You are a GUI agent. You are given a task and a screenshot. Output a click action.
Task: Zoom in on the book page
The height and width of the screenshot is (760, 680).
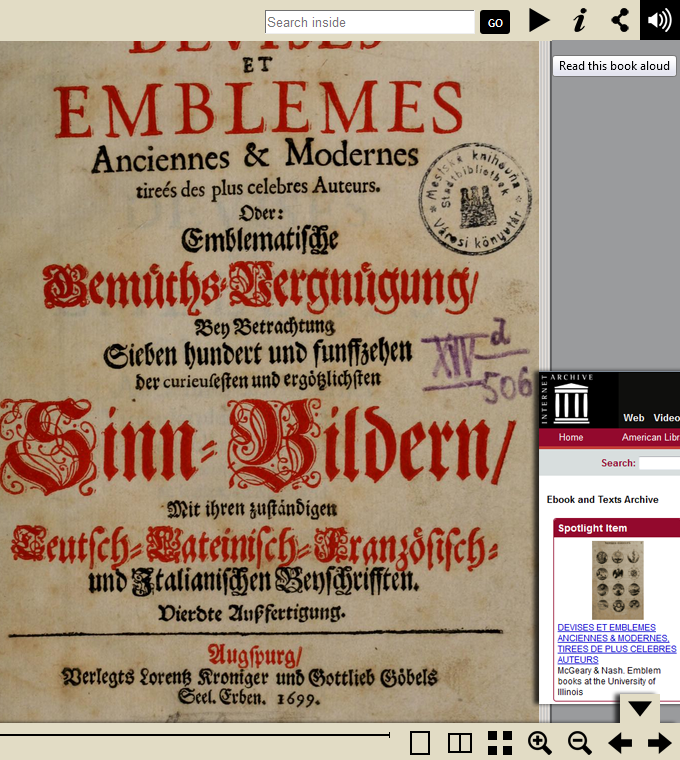[x=540, y=743]
